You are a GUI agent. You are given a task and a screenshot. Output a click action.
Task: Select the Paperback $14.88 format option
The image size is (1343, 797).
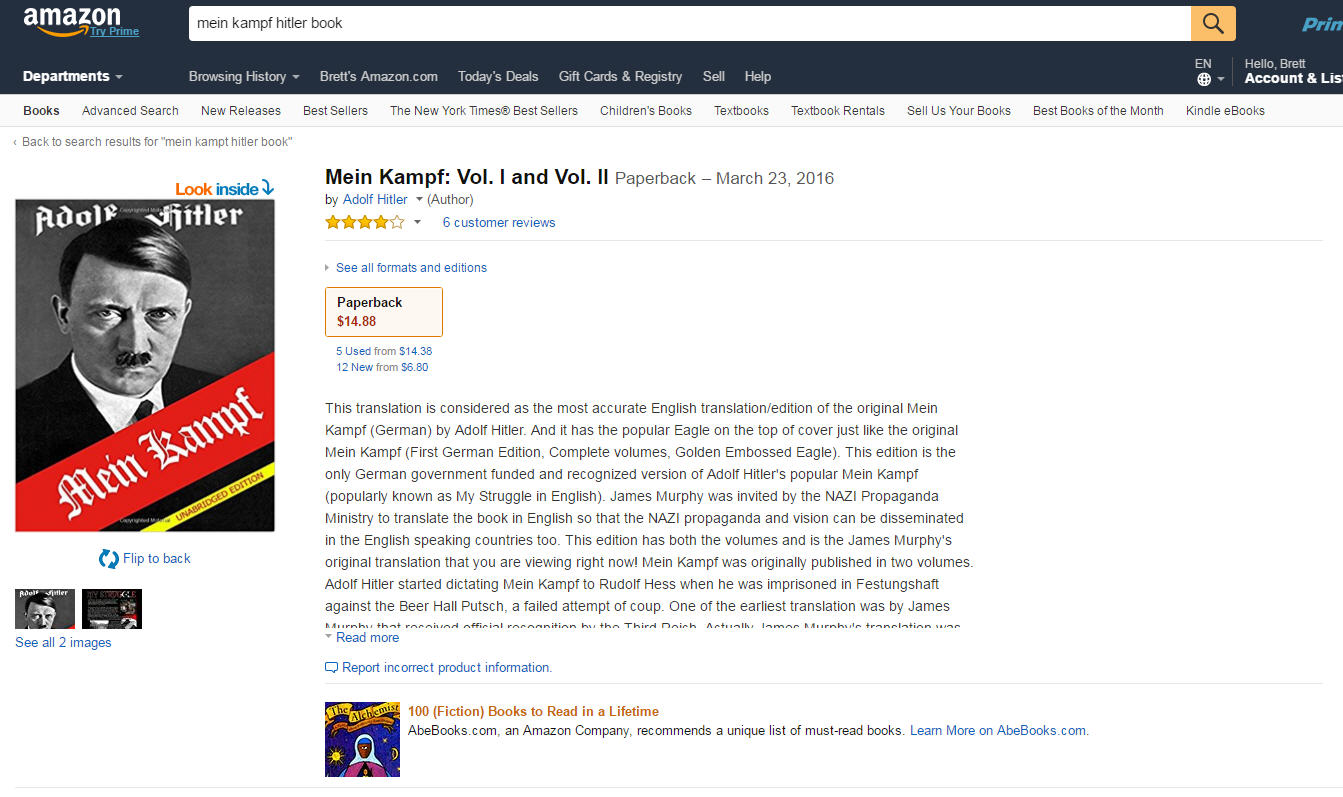pyautogui.click(x=384, y=311)
